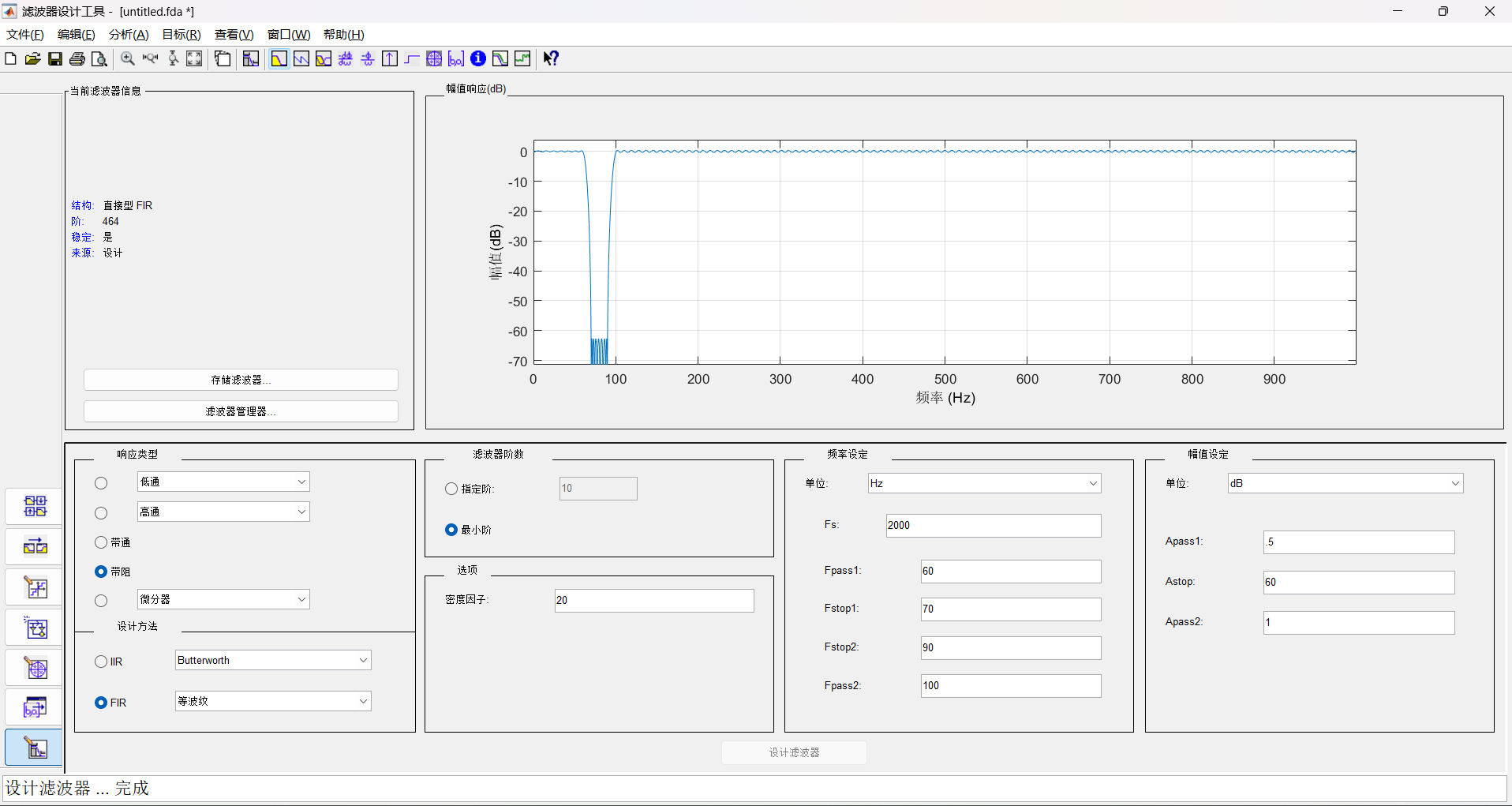The height and width of the screenshot is (806, 1512).
Task: Click the 存储滤波器 button
Action: pos(241,380)
